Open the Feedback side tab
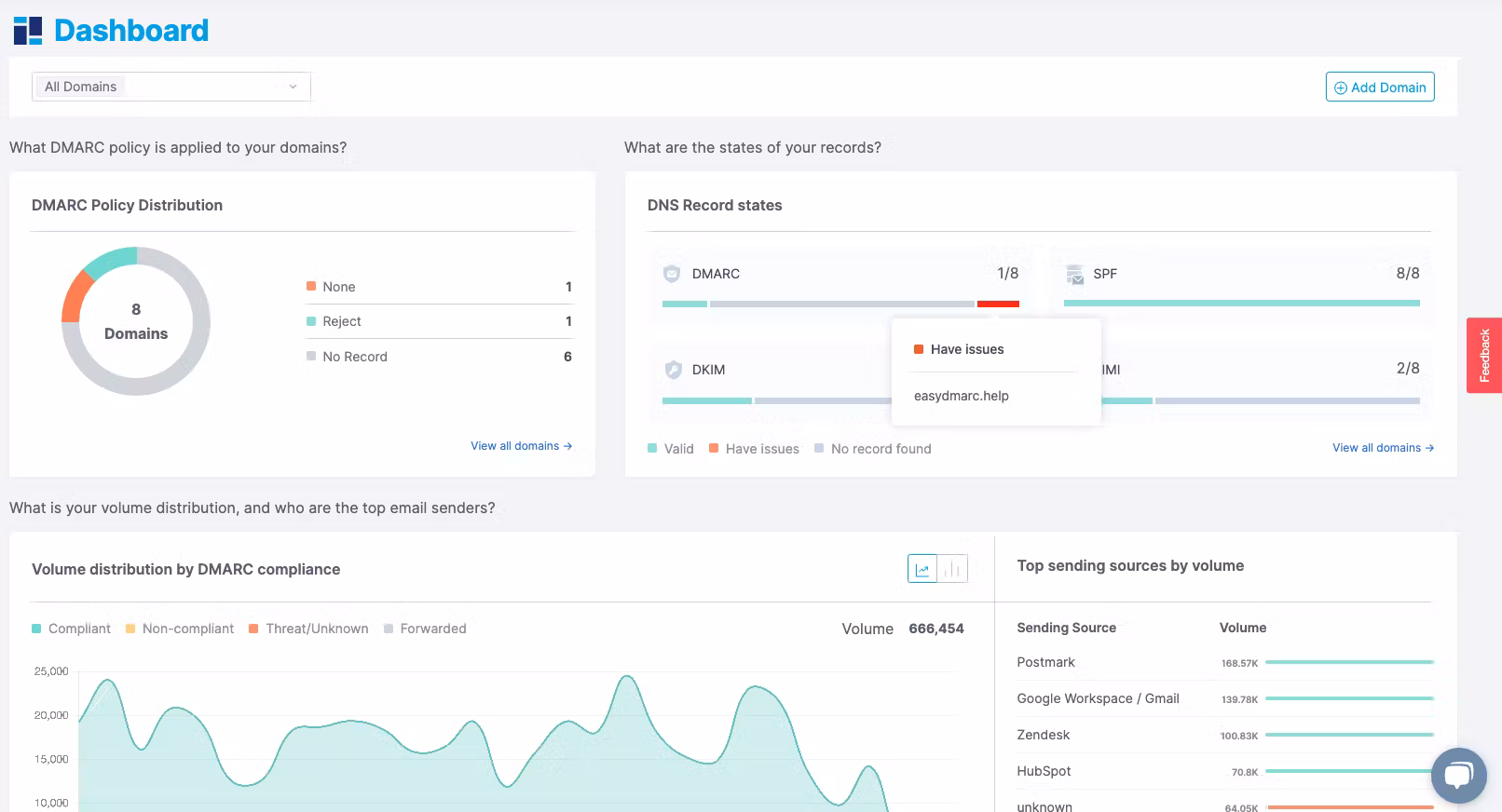Image resolution: width=1502 pixels, height=812 pixels. (1484, 356)
